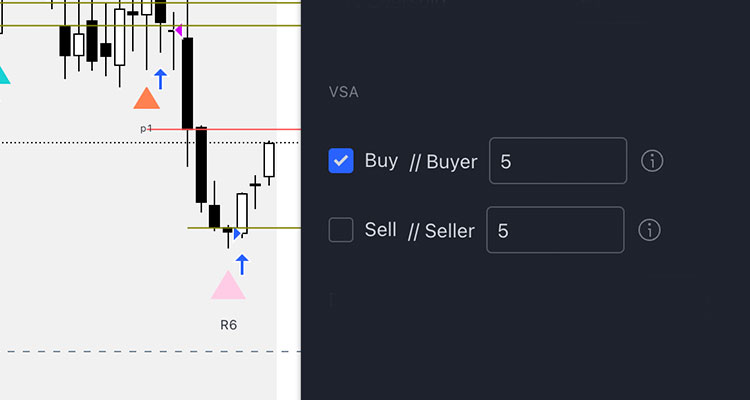Open the info icon next to Seller
The image size is (750, 400).
pos(650,230)
